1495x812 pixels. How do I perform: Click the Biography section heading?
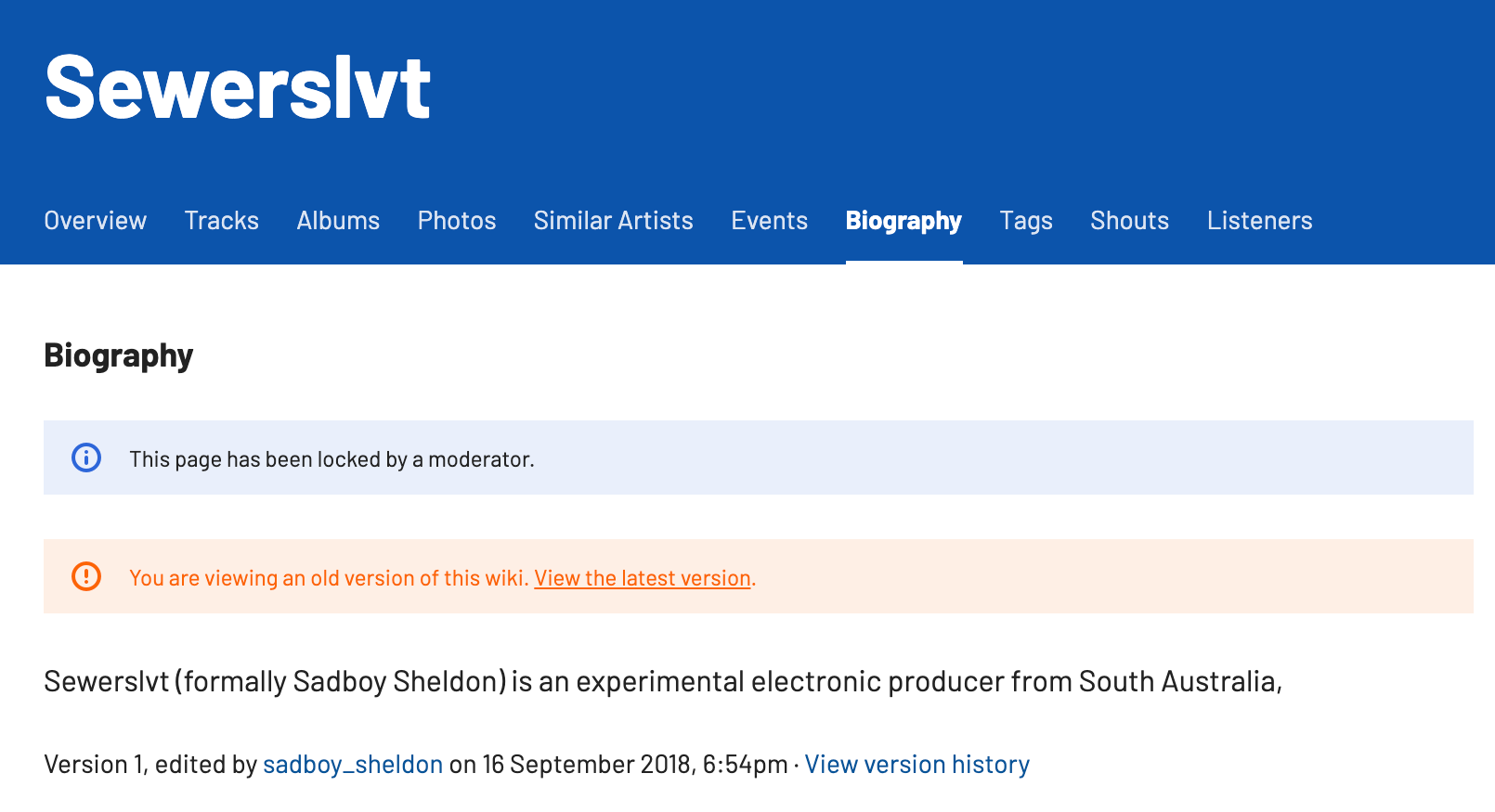point(119,355)
